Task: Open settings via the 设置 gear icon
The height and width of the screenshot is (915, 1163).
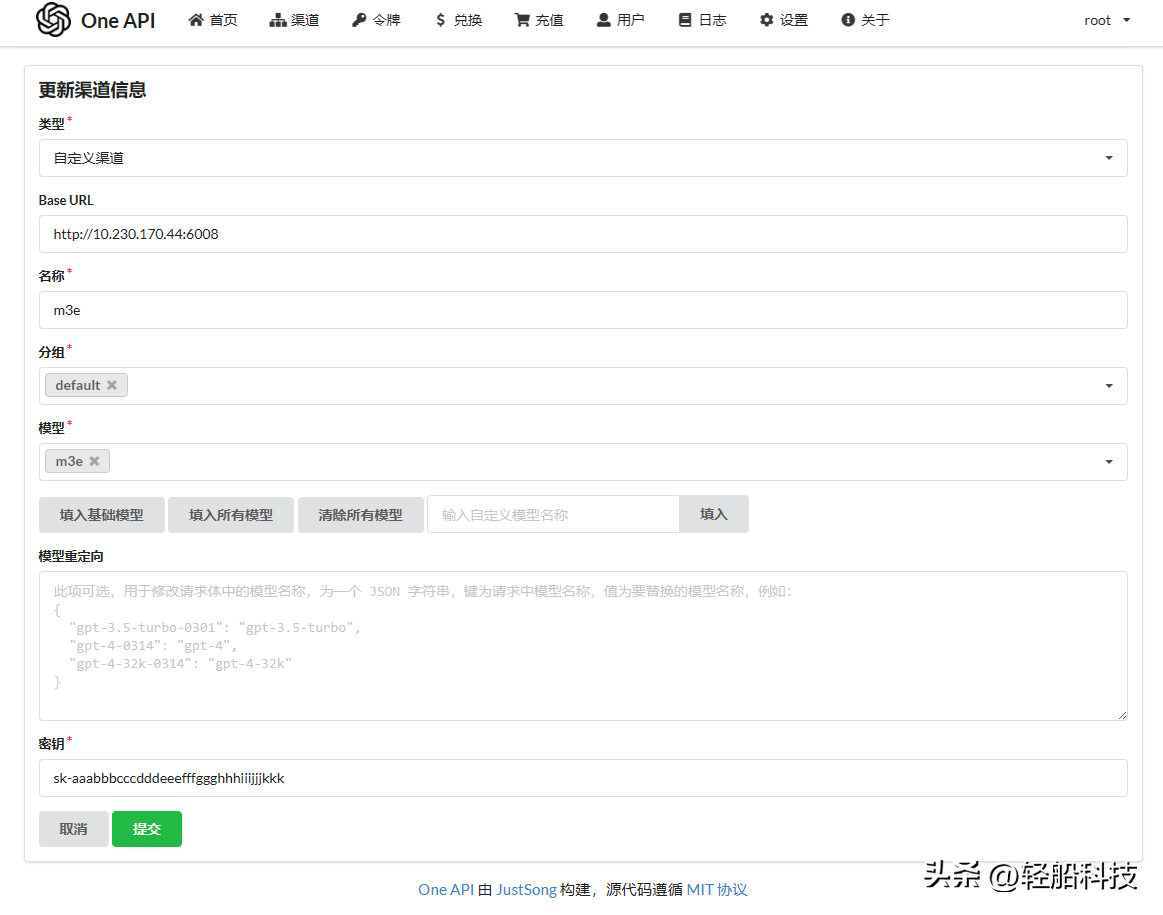Action: click(x=765, y=19)
